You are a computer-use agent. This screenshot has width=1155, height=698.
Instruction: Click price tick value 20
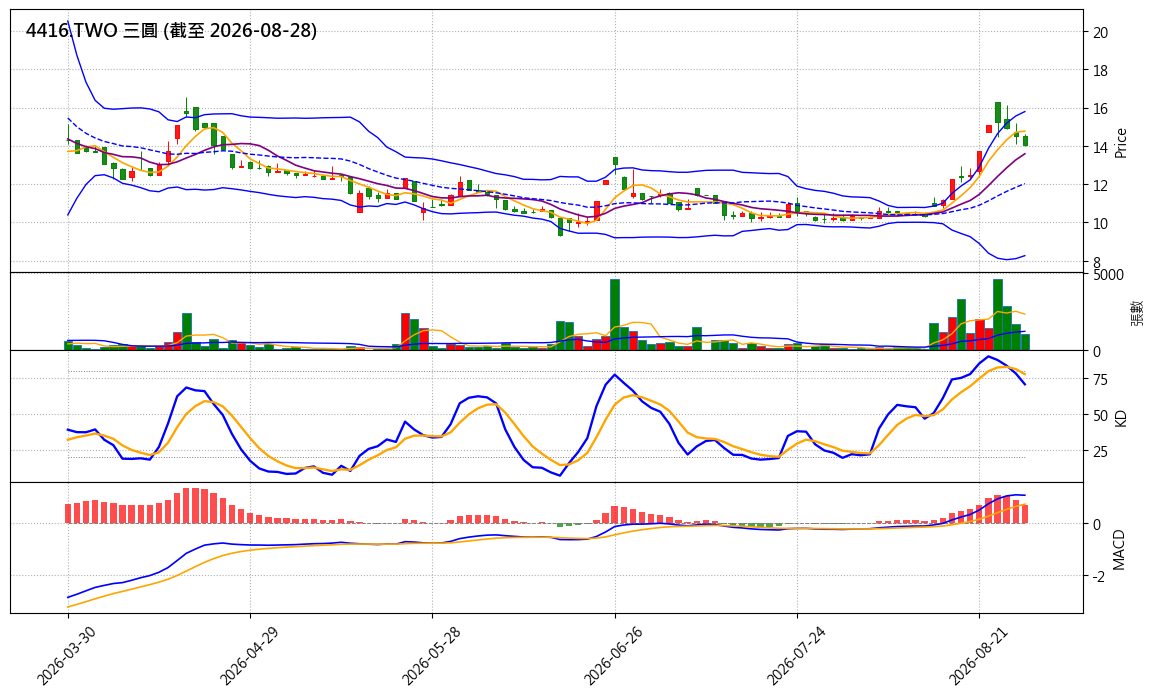(x=1101, y=32)
